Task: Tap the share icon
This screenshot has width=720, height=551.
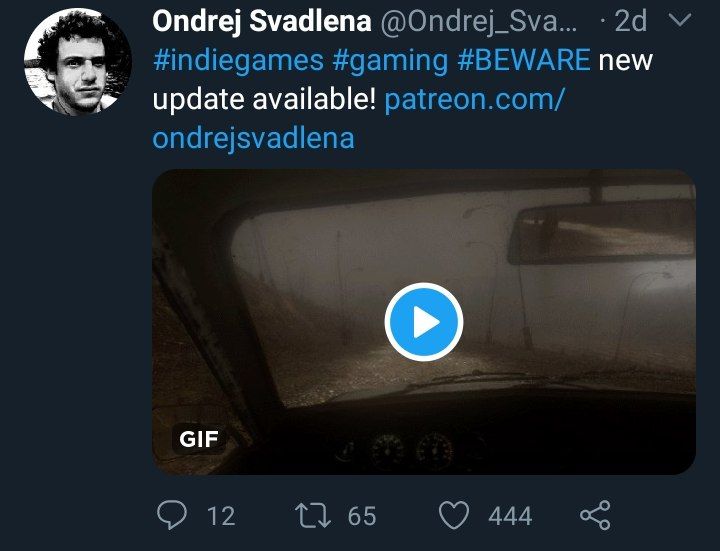Action: 595,515
